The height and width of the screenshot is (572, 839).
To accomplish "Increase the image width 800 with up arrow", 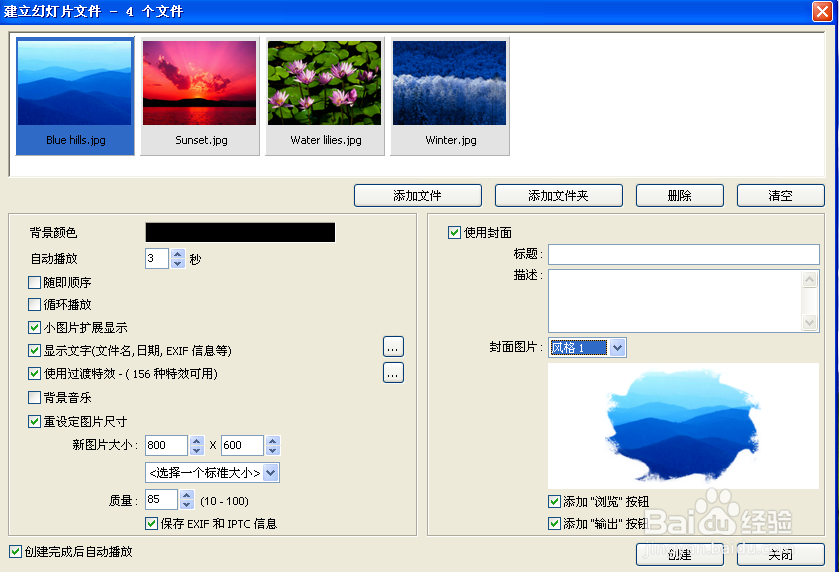I will (x=197, y=440).
